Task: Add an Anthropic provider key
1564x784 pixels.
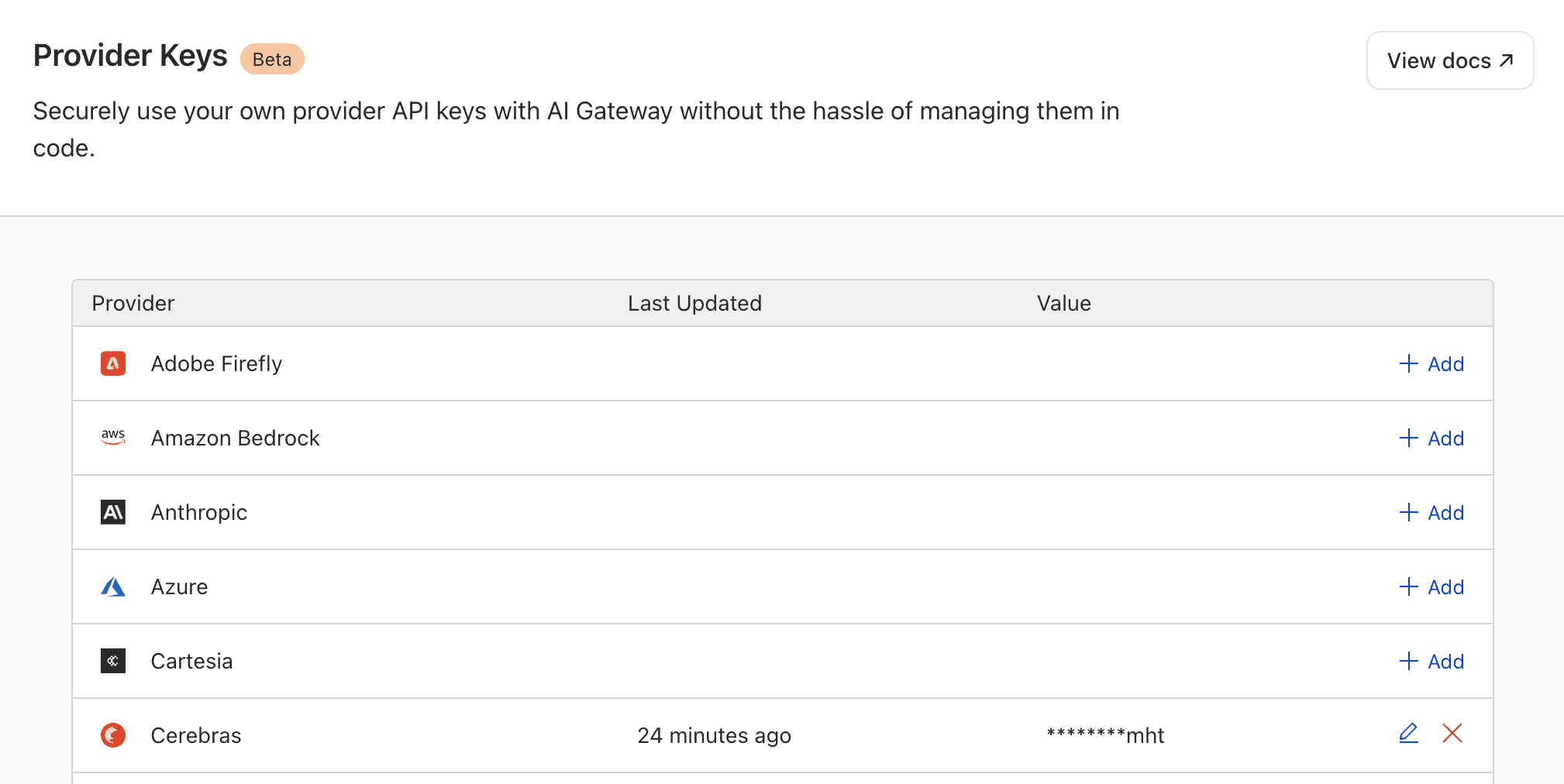Action: 1431,512
